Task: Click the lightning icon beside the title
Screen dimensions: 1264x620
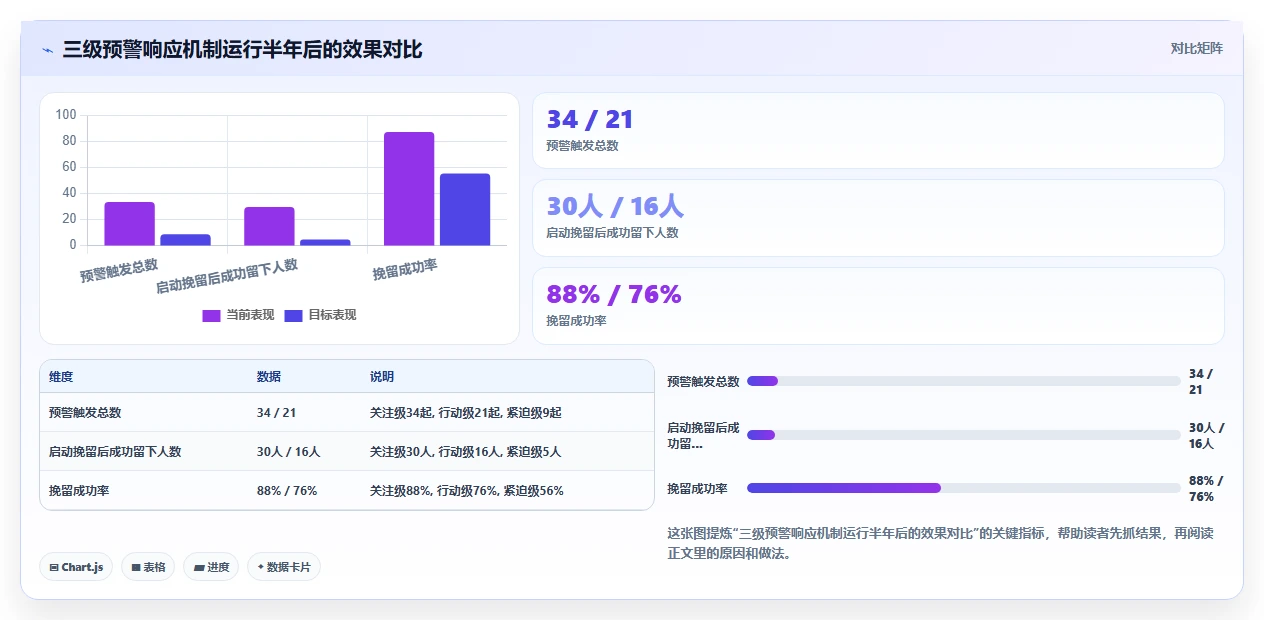Action: coord(47,50)
